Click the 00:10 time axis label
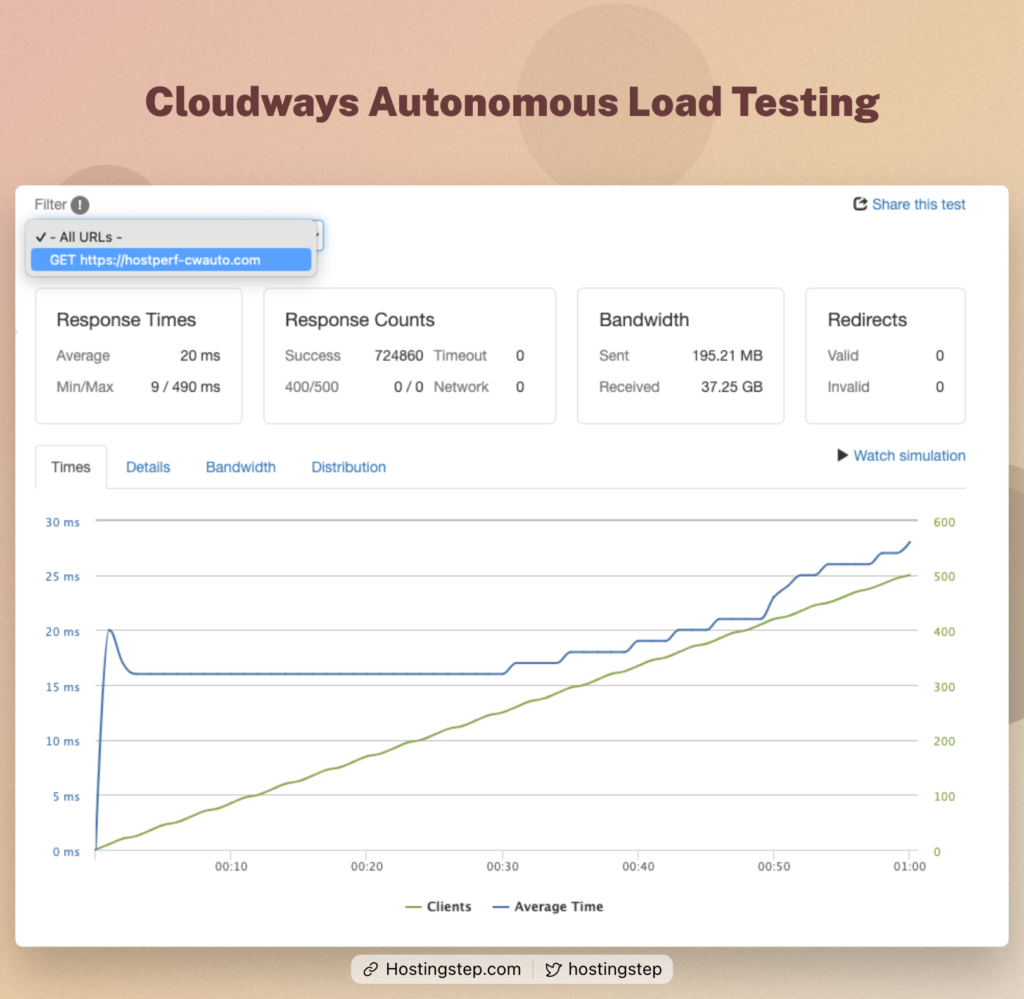1024x999 pixels. pyautogui.click(x=231, y=866)
